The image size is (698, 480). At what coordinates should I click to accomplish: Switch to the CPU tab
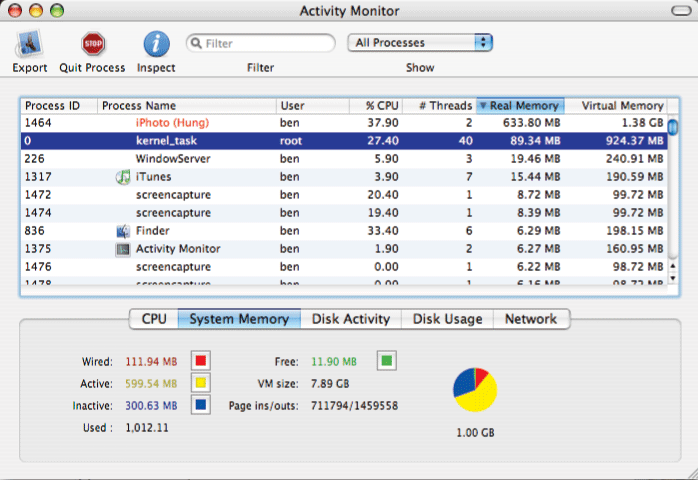(154, 319)
